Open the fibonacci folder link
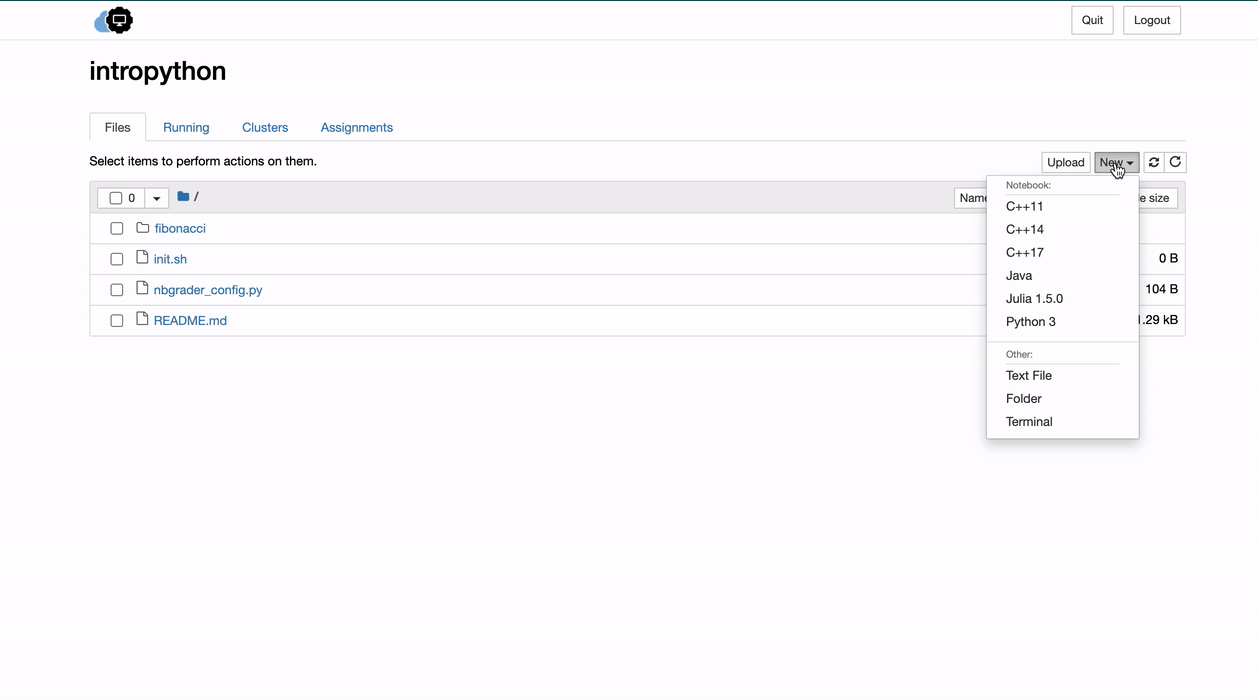1258x700 pixels. 180,228
